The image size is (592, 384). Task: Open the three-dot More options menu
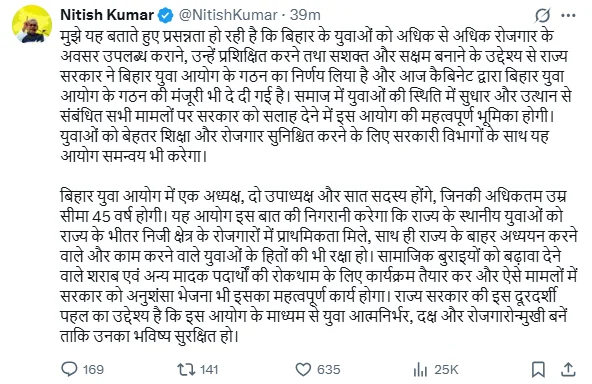[568, 15]
